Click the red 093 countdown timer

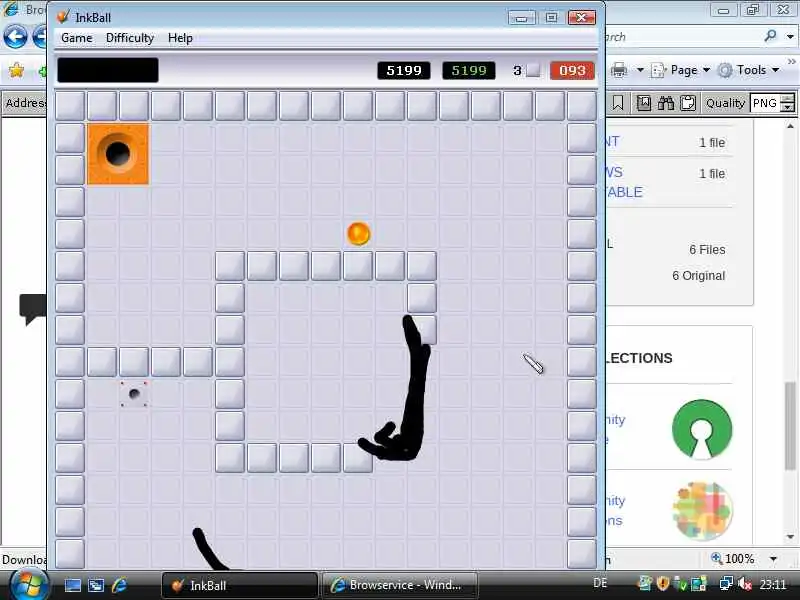(572, 70)
